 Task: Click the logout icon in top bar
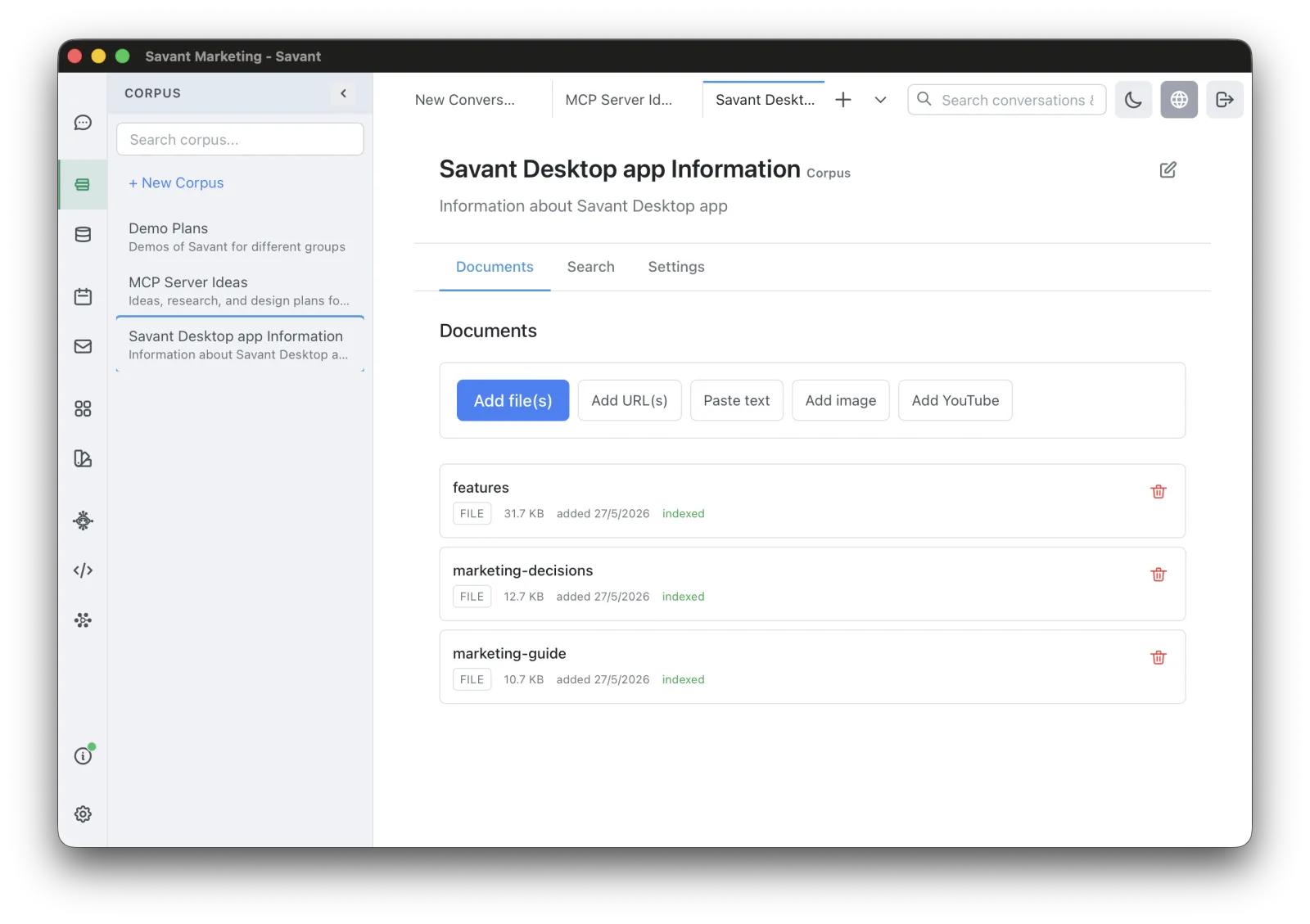click(x=1225, y=100)
